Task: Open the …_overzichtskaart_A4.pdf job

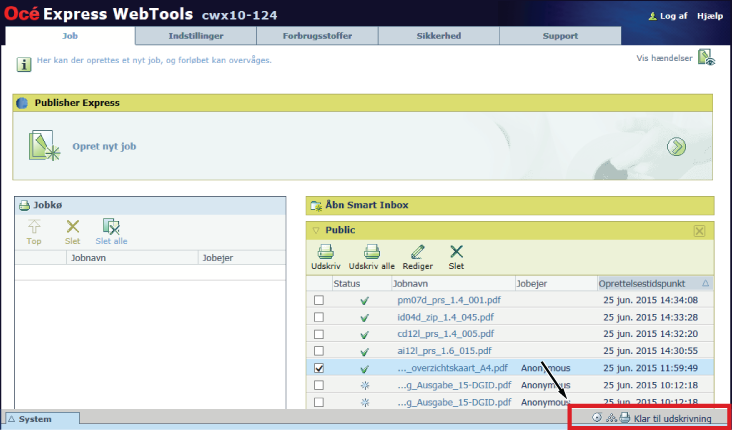Action: (x=453, y=368)
